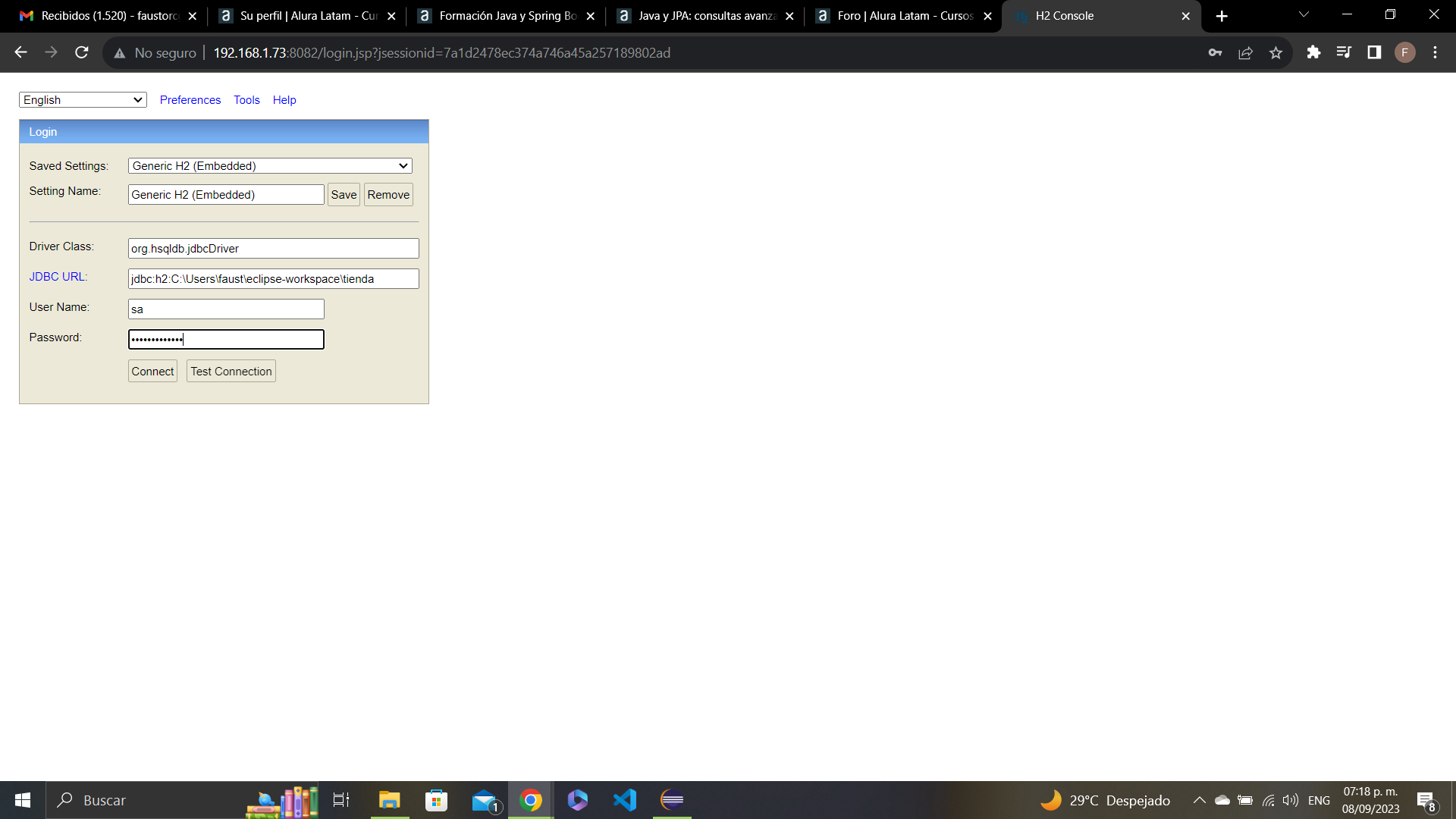Test the database connection
1456x819 pixels.
(231, 372)
